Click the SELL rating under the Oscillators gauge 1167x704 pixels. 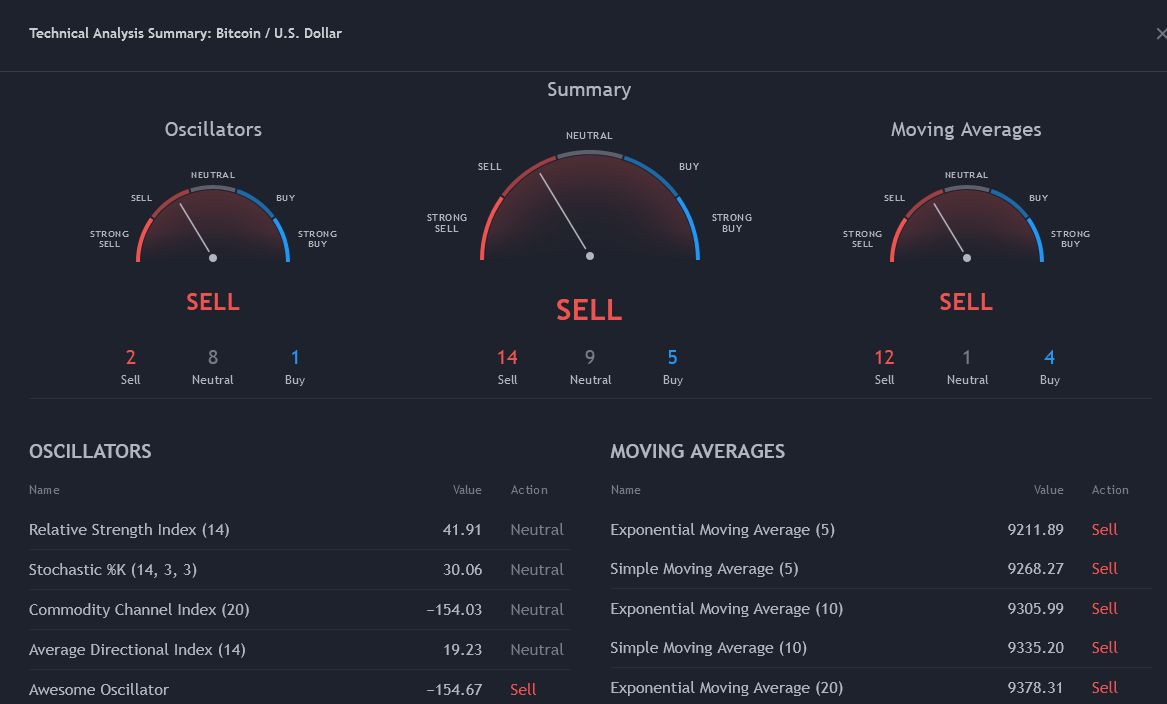click(x=213, y=302)
